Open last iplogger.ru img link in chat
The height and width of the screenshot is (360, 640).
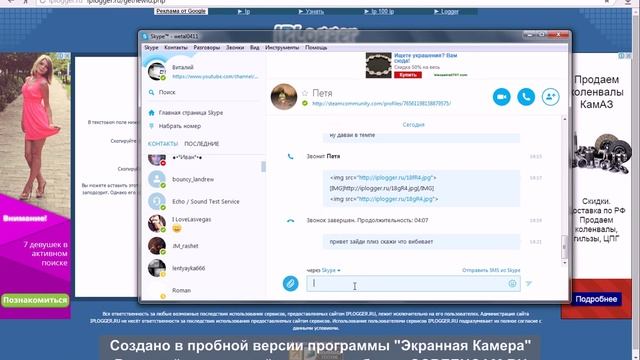396,199
